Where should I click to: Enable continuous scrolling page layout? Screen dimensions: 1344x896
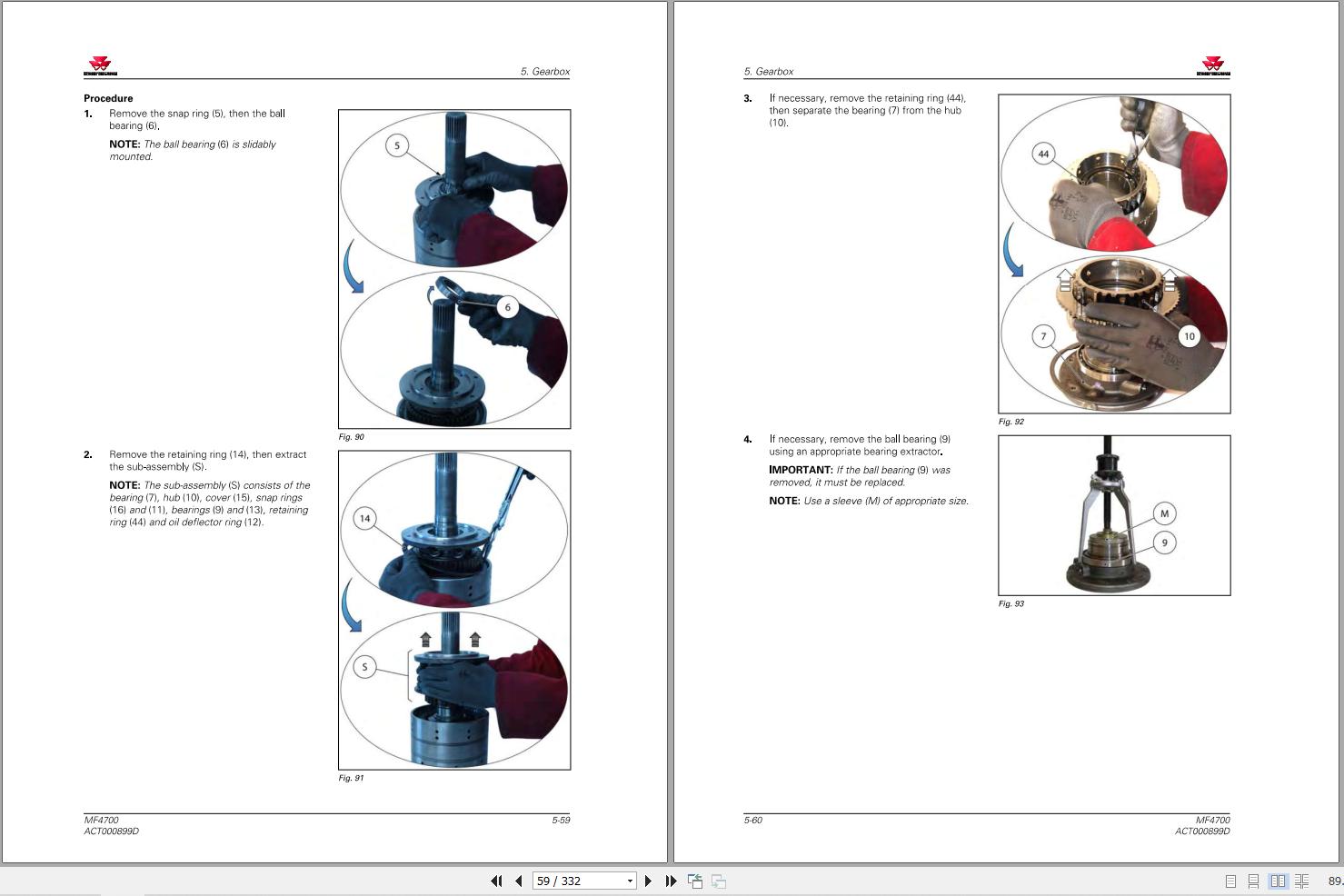tap(1253, 881)
